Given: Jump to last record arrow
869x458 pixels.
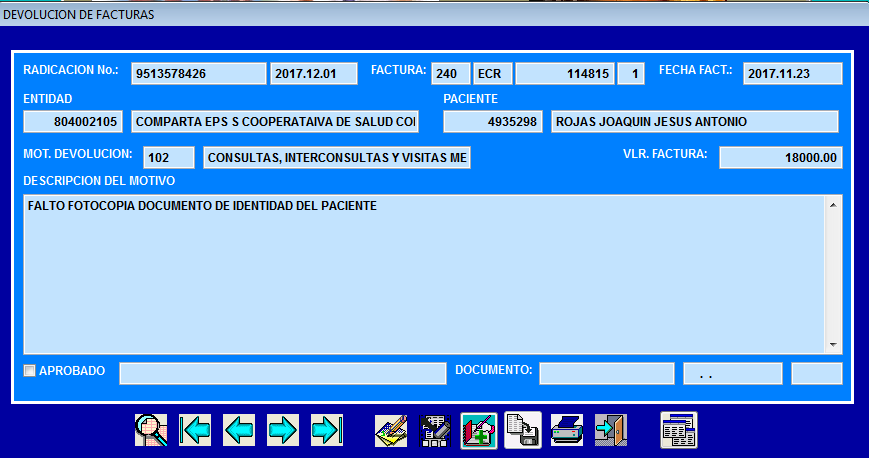Looking at the screenshot, I should pyautogui.click(x=327, y=430).
